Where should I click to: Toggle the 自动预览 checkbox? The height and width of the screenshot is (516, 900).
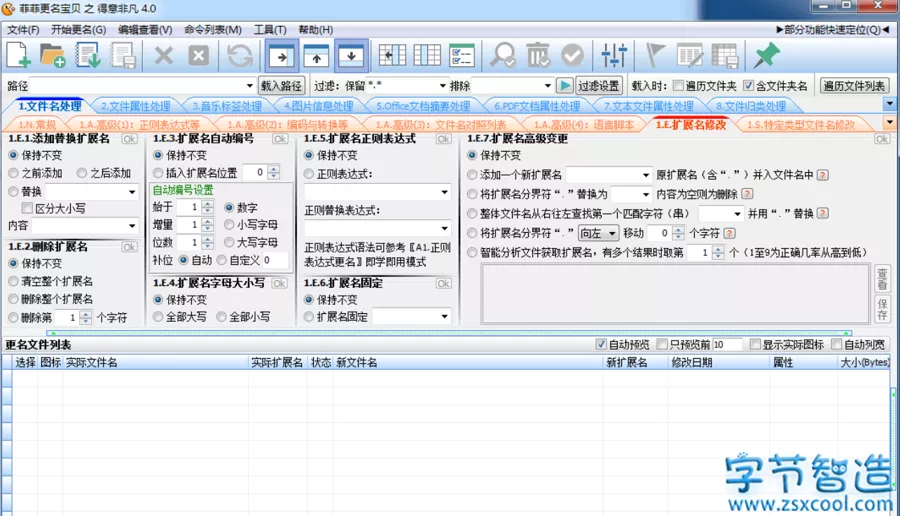click(601, 344)
